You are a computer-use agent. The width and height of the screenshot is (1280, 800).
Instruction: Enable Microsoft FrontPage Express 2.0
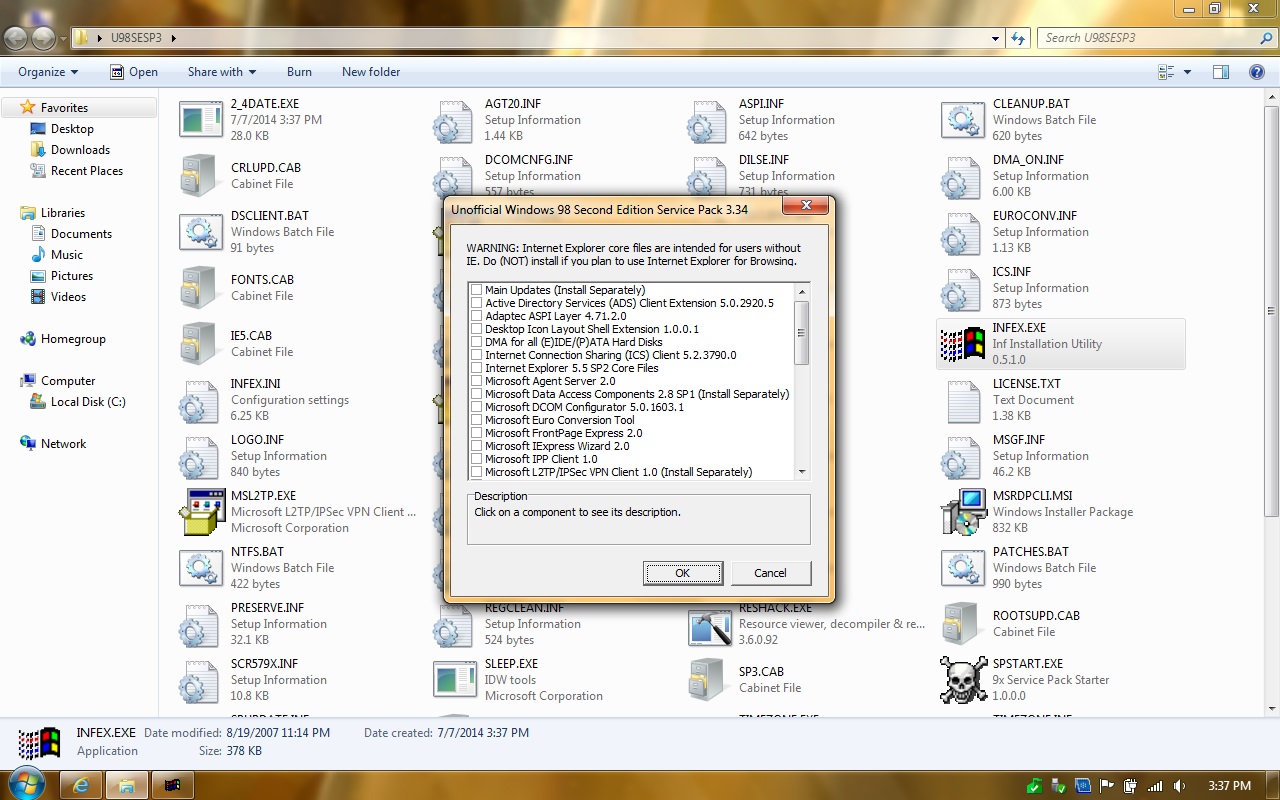coord(477,433)
